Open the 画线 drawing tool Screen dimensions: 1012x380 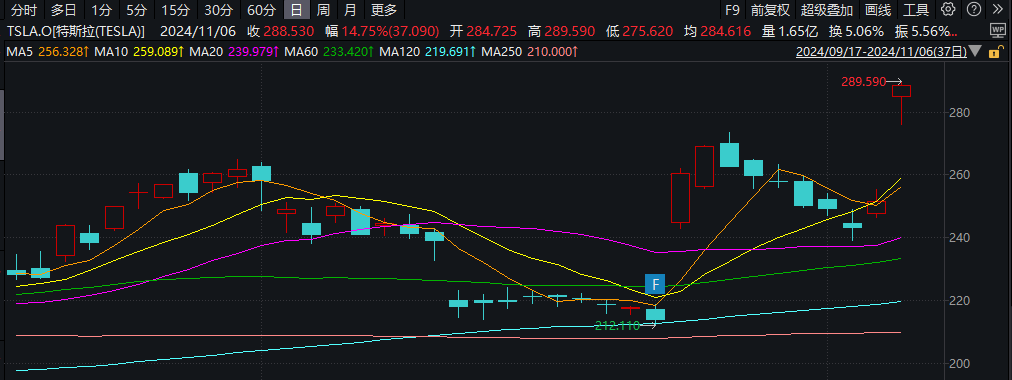[x=878, y=10]
